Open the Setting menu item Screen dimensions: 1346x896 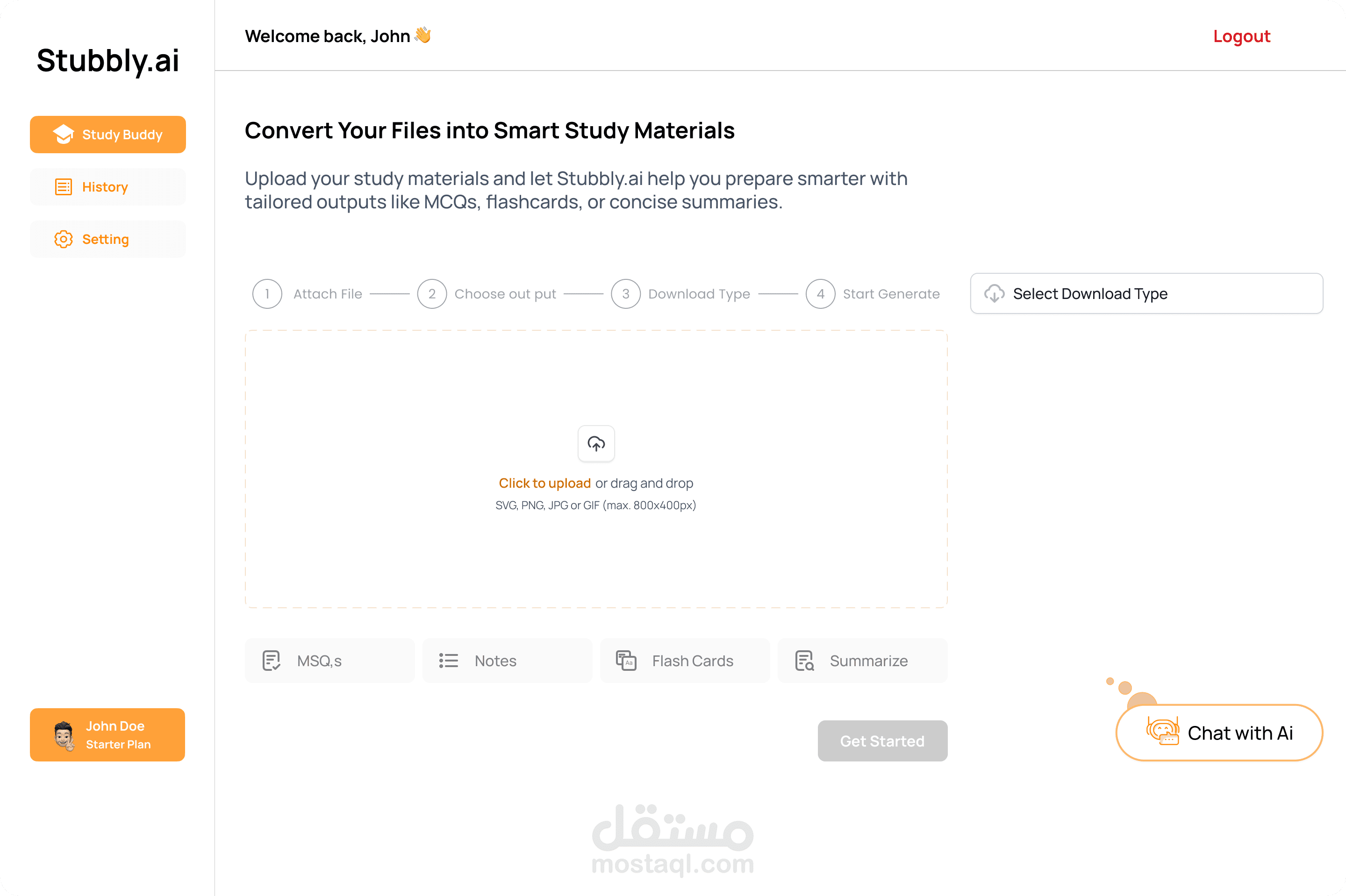click(x=108, y=239)
